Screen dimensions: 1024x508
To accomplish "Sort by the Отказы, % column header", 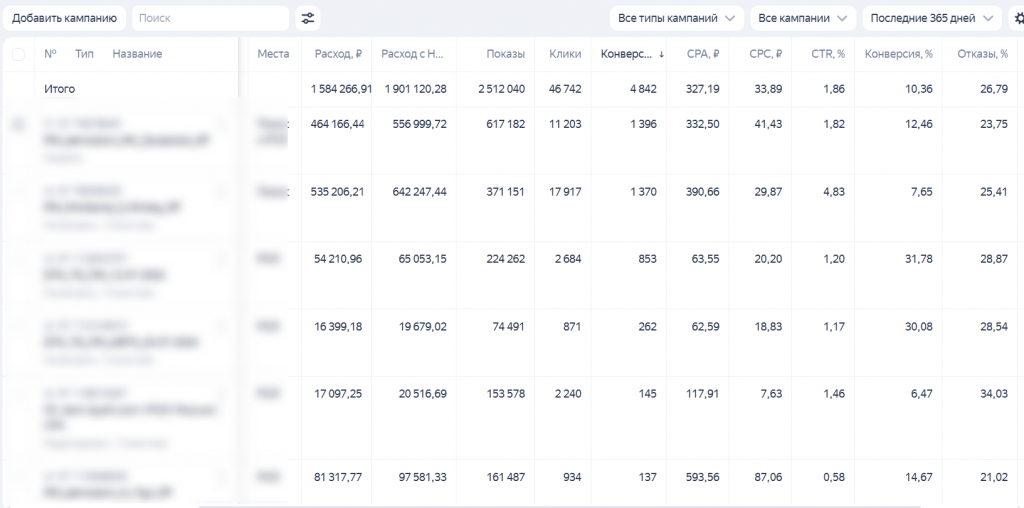I will pos(983,54).
